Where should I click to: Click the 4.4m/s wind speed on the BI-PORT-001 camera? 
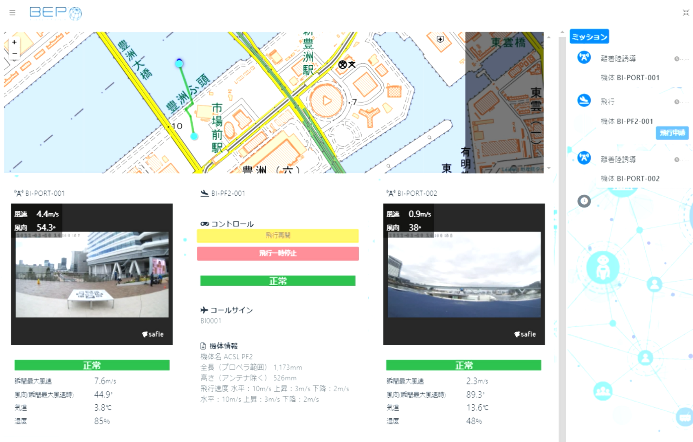pyautogui.click(x=47, y=214)
